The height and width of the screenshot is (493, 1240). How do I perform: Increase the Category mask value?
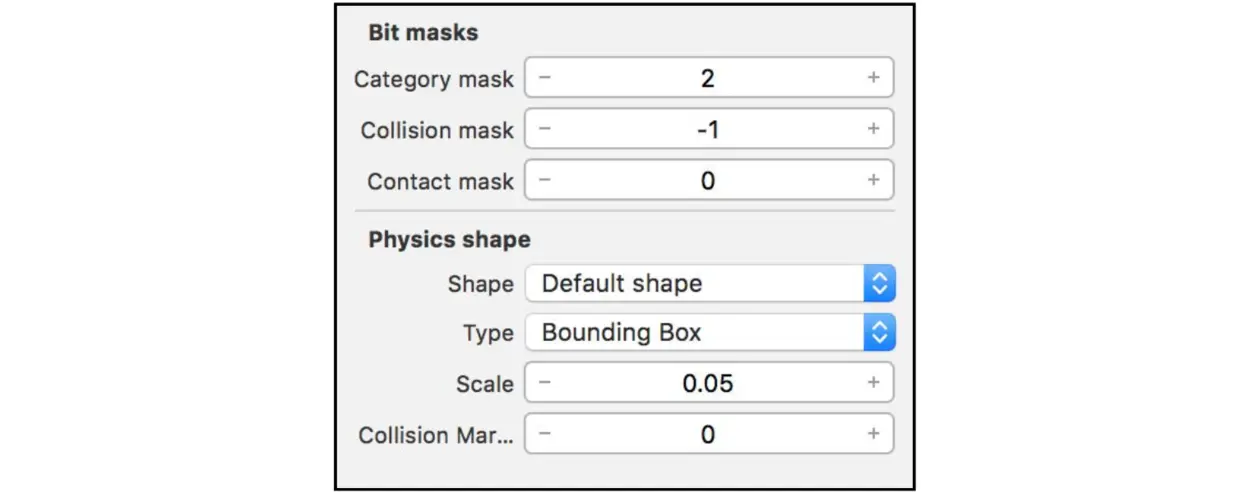[x=873, y=78]
